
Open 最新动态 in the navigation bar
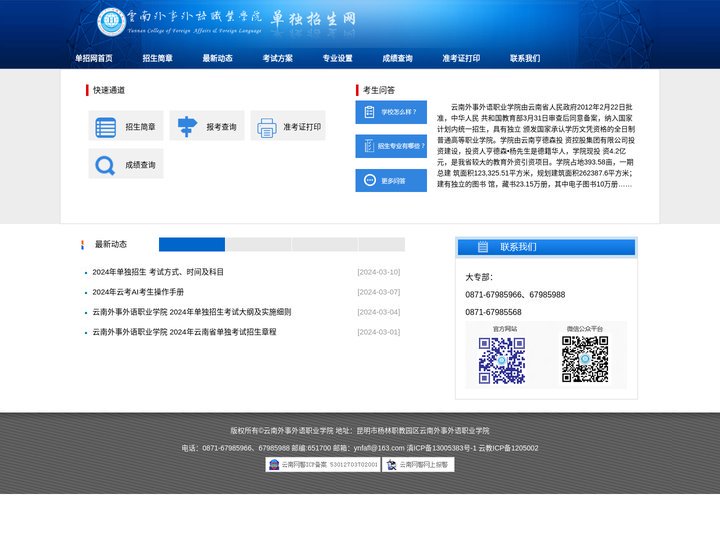[x=218, y=58]
